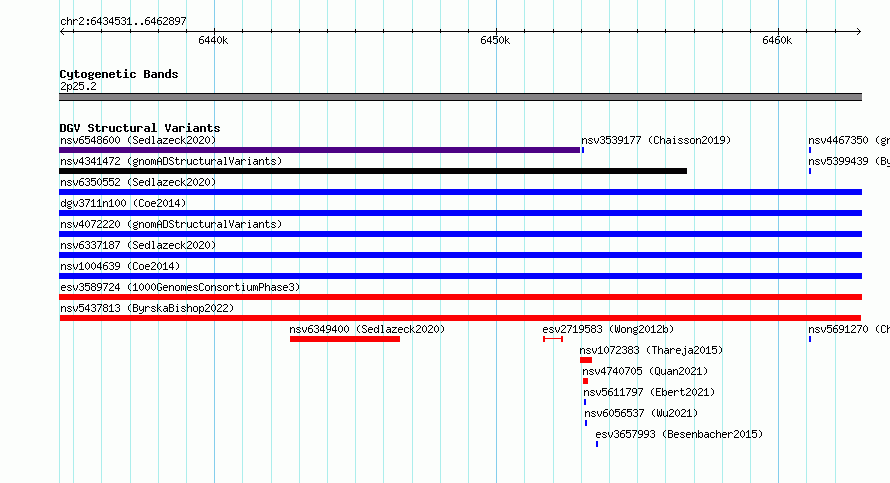Click the nsv6548600 (Sedlazeck2020) variant label

point(138,140)
